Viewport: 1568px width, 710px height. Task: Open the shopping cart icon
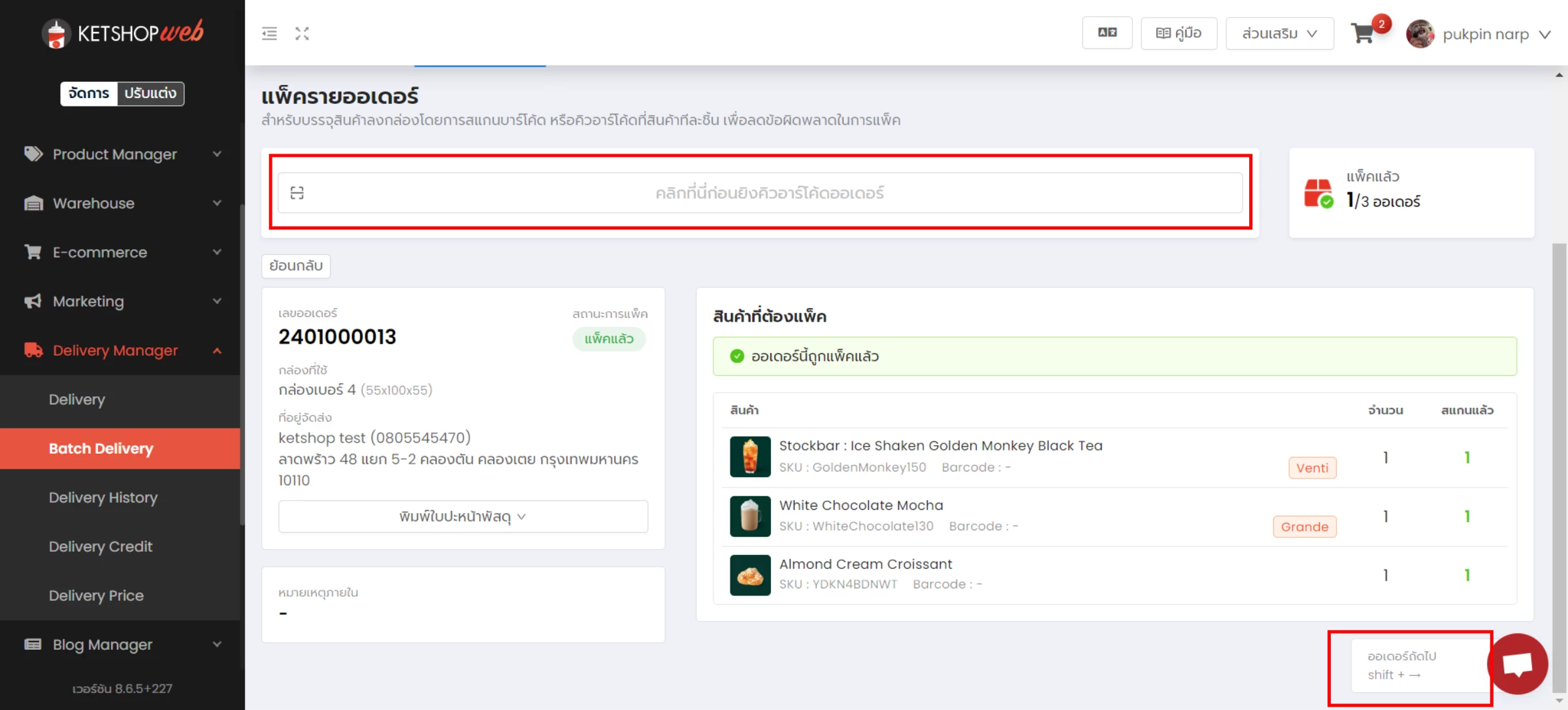[1362, 33]
